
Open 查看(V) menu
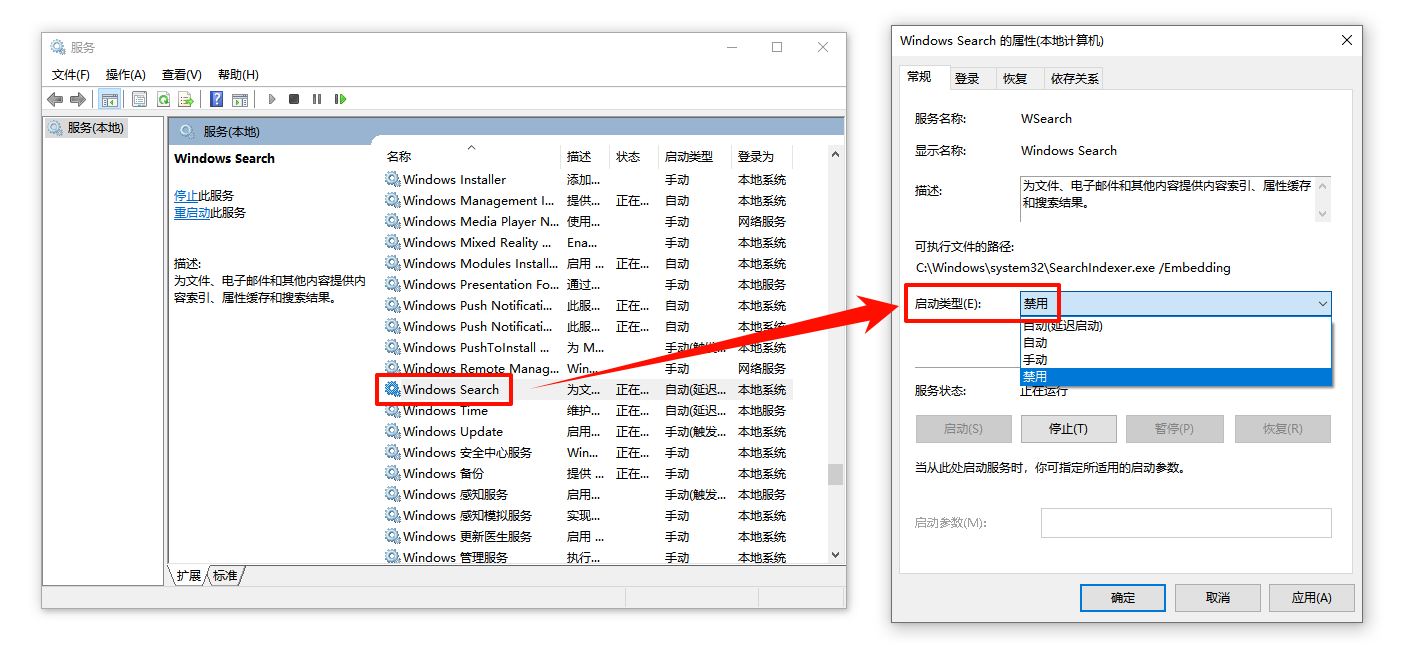(x=182, y=75)
